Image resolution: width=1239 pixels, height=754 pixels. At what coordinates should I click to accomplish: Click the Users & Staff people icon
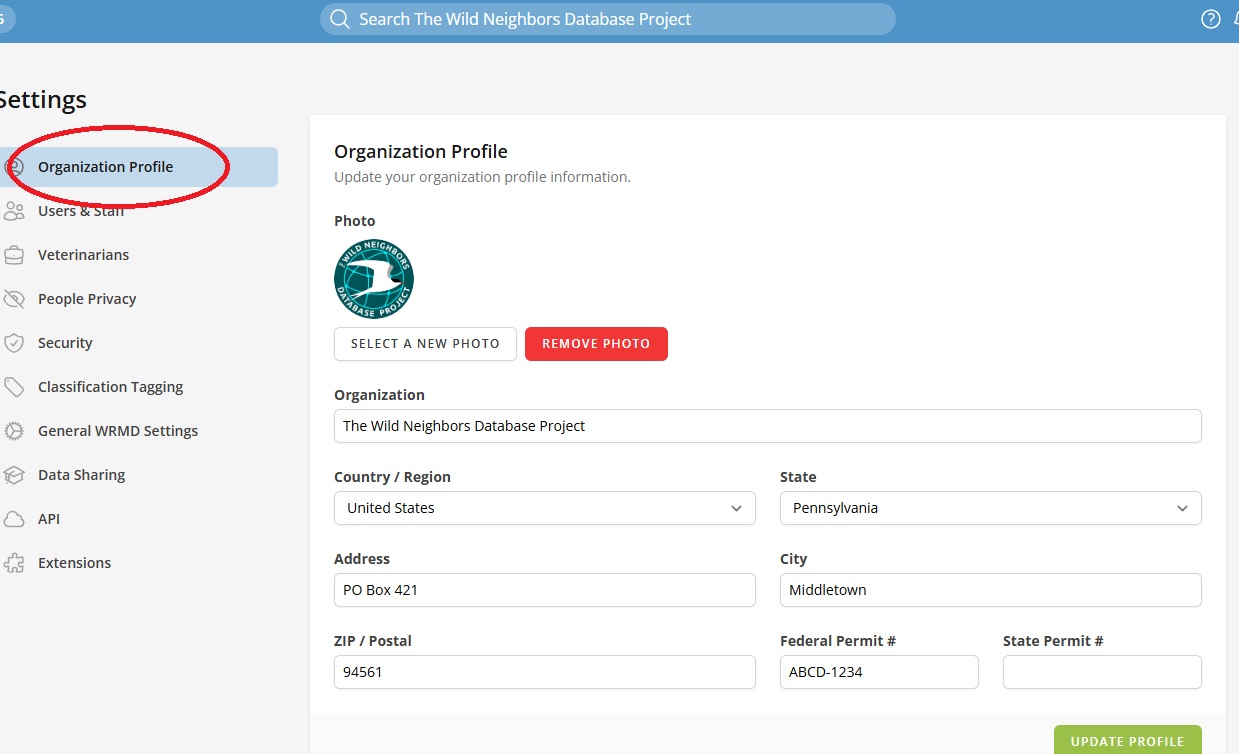click(x=14, y=211)
